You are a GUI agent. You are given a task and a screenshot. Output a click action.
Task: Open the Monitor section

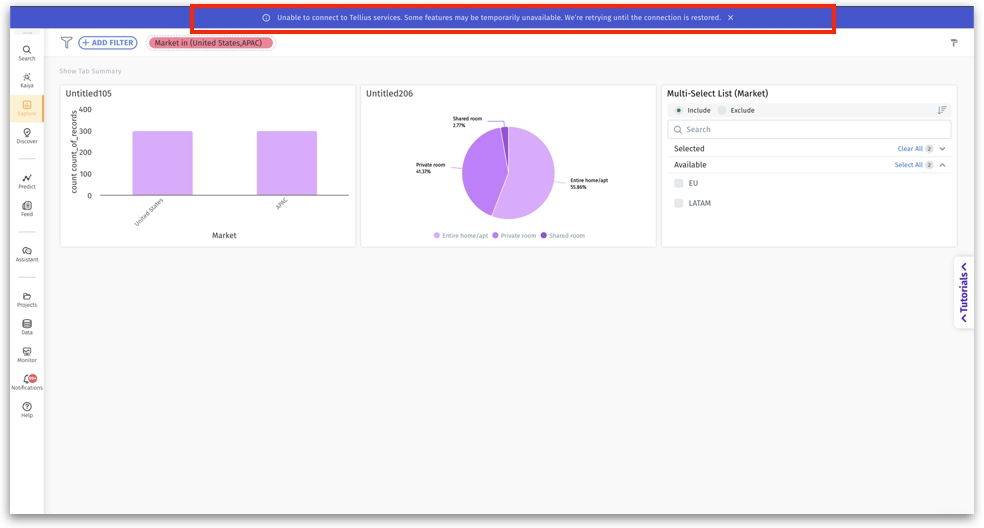click(x=27, y=354)
